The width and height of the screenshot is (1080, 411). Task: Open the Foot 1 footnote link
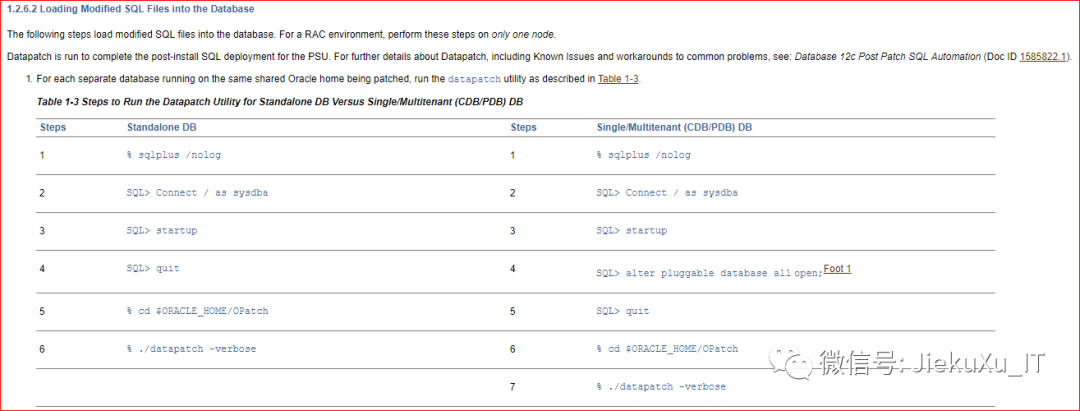[838, 269]
